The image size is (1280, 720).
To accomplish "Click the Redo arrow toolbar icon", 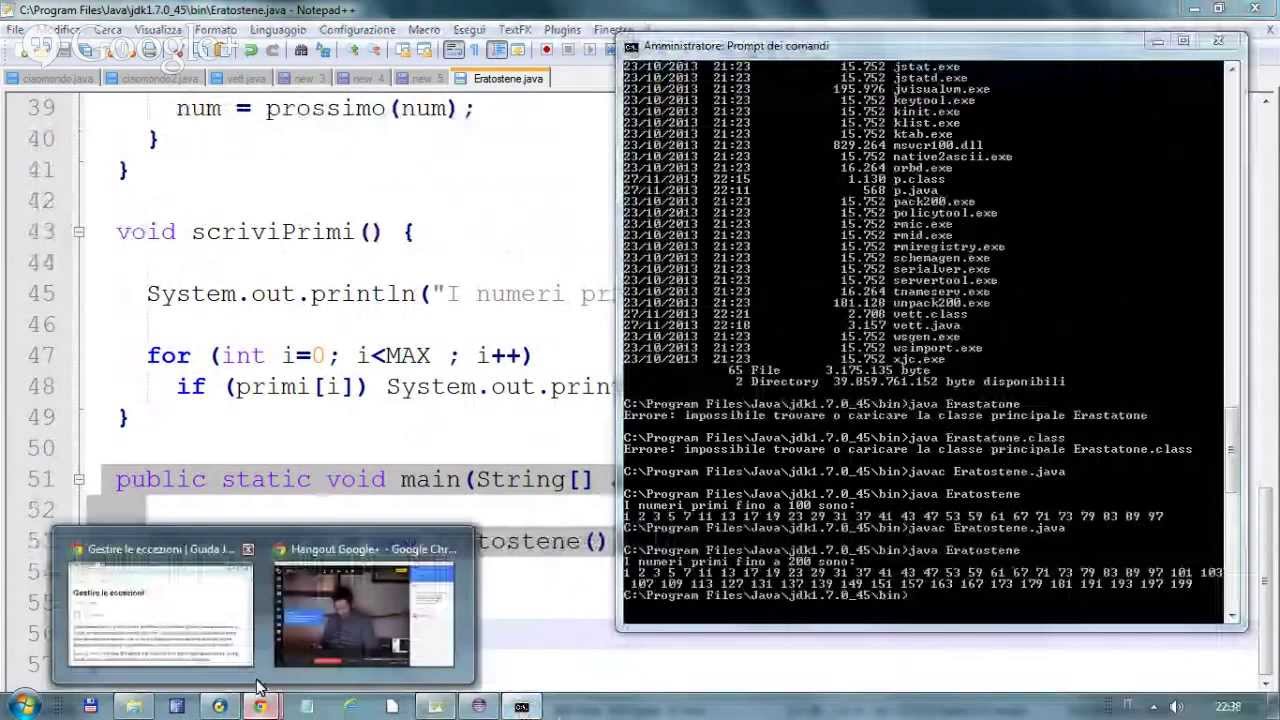I will tap(272, 50).
